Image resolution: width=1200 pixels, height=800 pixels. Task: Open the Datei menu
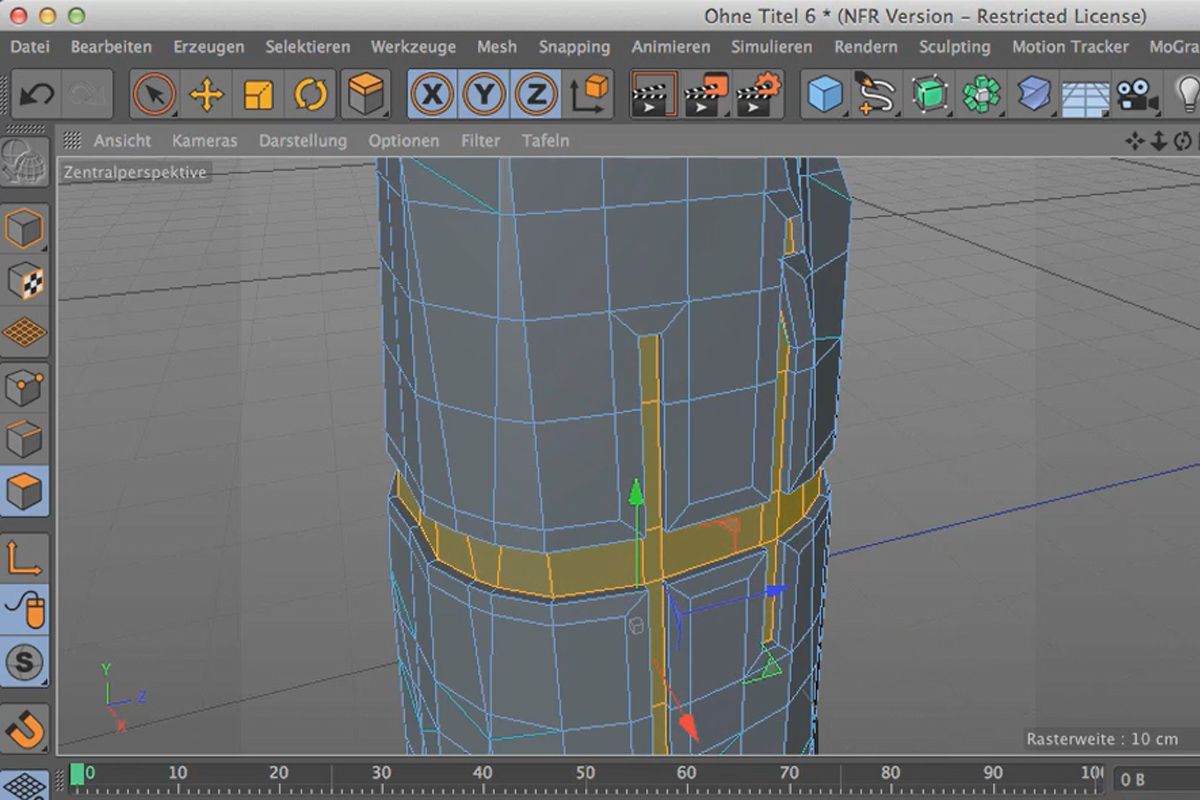pos(30,46)
